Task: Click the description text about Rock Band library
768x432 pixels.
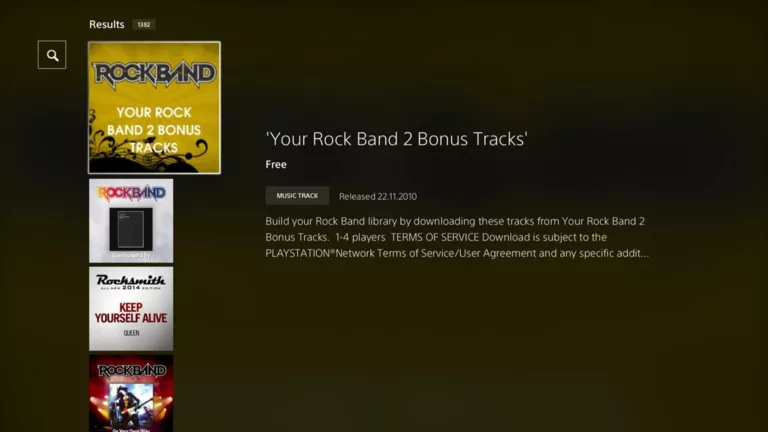Action: (x=457, y=237)
